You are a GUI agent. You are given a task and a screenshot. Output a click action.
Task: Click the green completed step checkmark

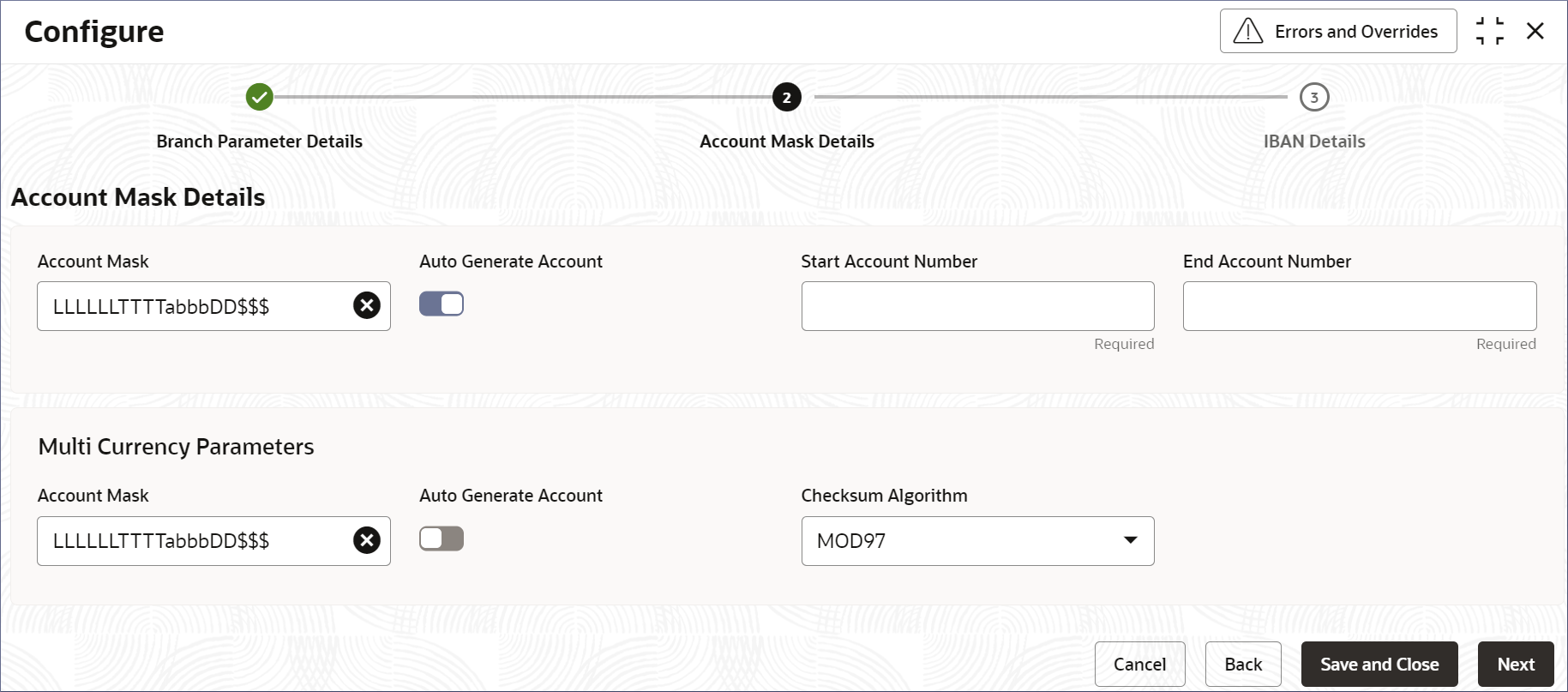point(259,97)
